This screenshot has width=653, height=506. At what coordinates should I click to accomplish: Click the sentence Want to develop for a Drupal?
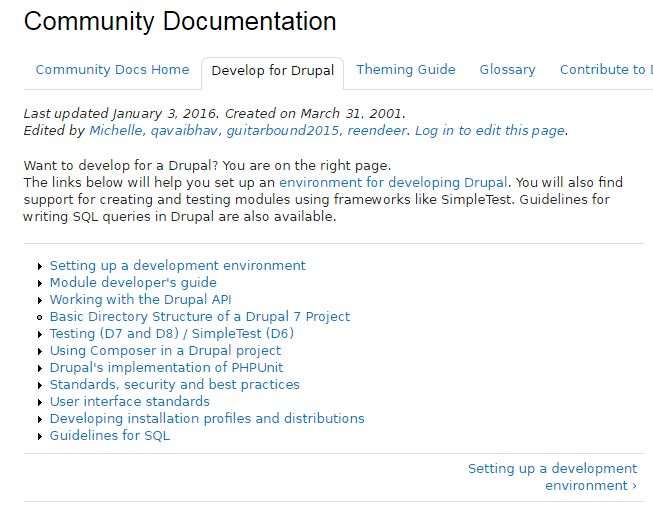(x=121, y=166)
